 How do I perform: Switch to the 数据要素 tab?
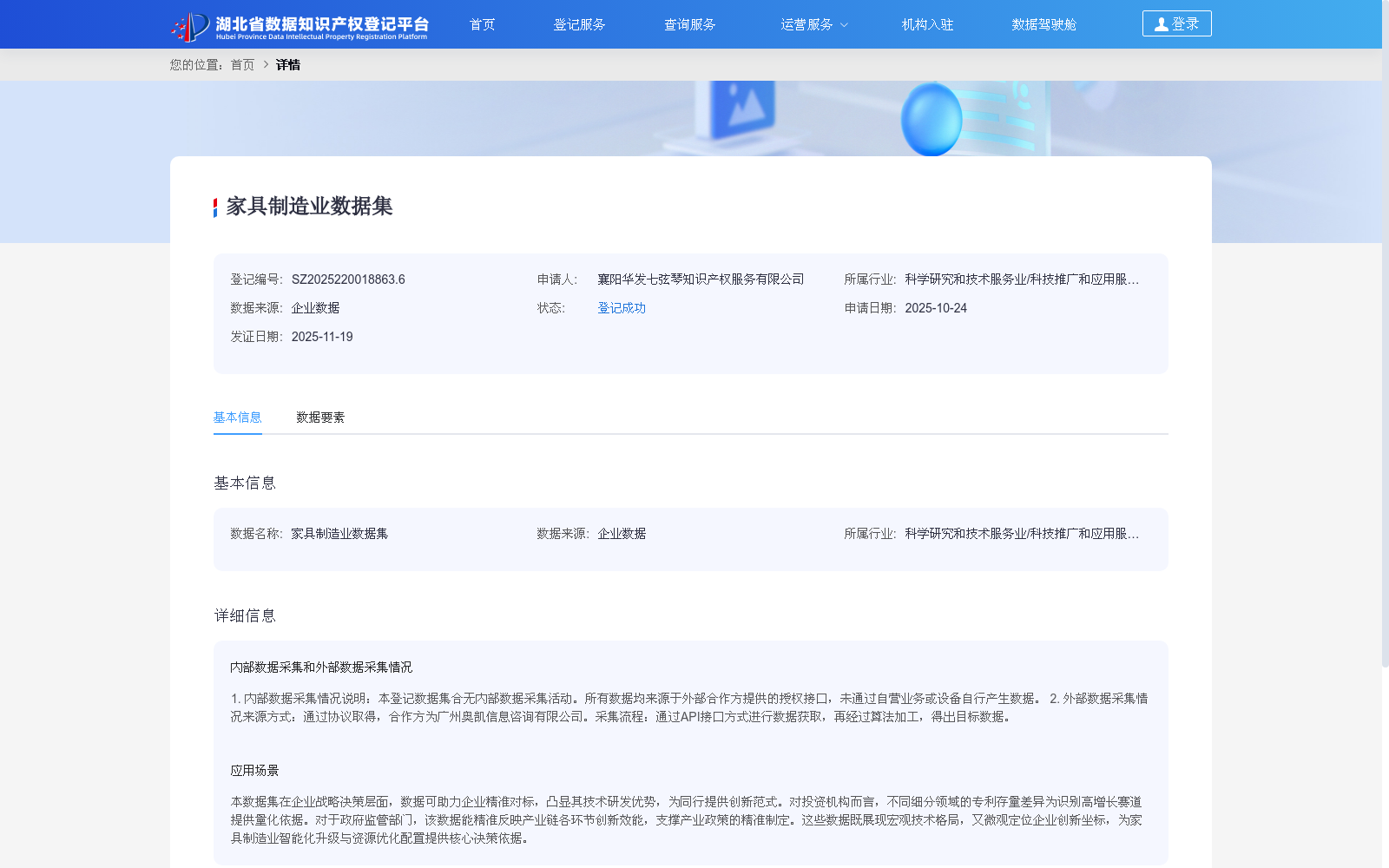click(320, 418)
